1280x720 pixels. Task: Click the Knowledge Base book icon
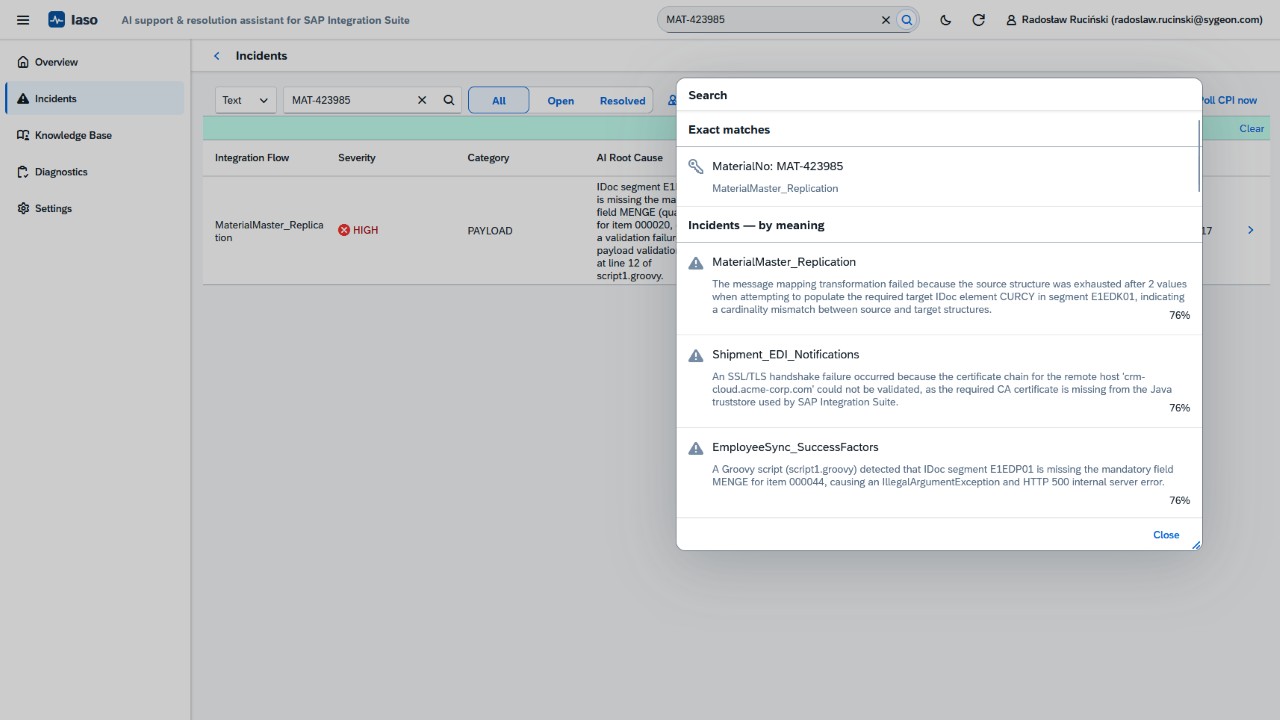(x=23, y=135)
